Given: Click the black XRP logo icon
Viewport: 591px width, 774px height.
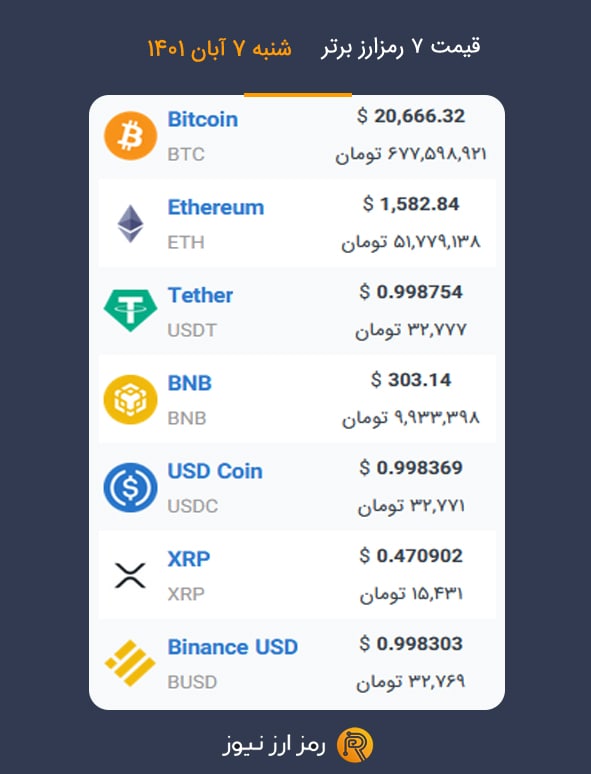Looking at the screenshot, I should (130, 575).
